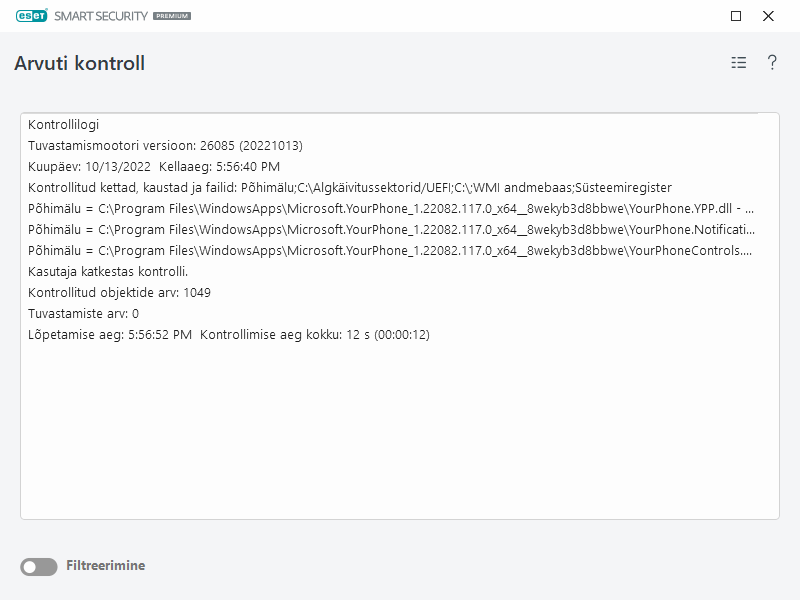800x600 pixels.
Task: Select the Kontrollilogi header row
Action: (x=63, y=125)
